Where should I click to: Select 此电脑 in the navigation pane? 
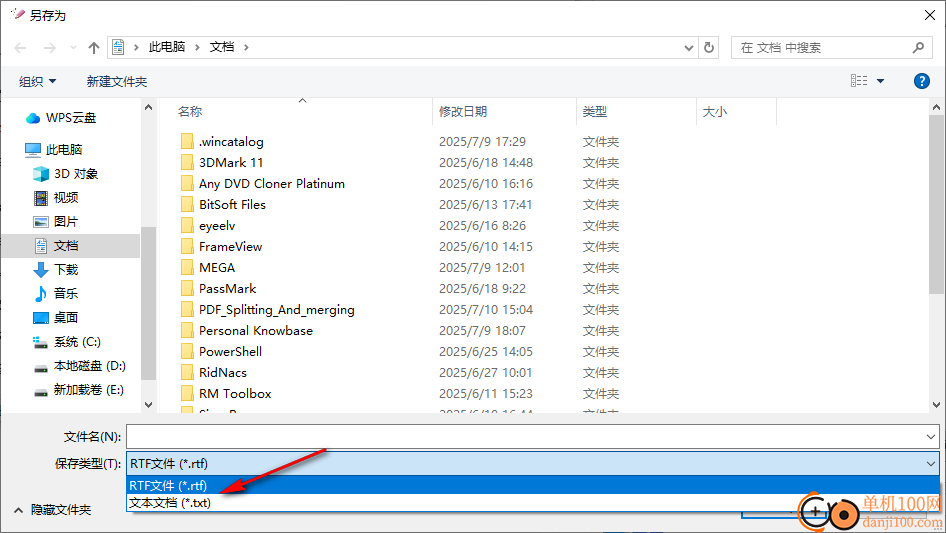click(x=54, y=149)
